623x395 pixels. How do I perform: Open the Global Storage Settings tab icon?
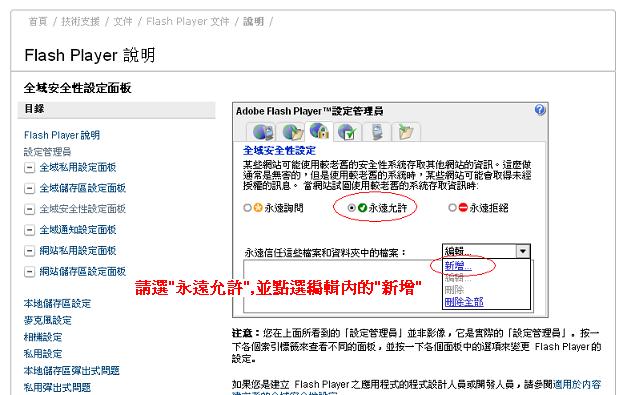click(292, 132)
